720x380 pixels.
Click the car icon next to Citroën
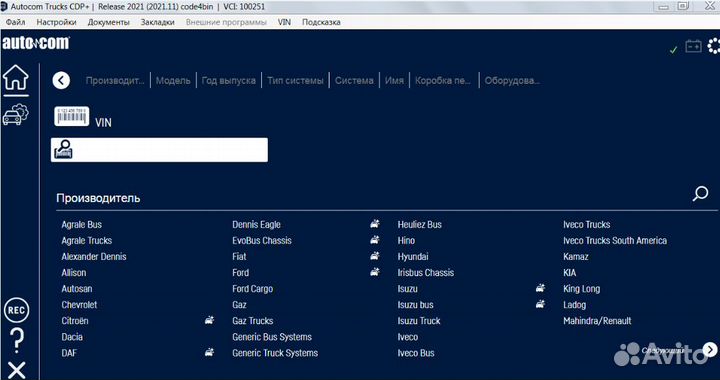coord(209,320)
